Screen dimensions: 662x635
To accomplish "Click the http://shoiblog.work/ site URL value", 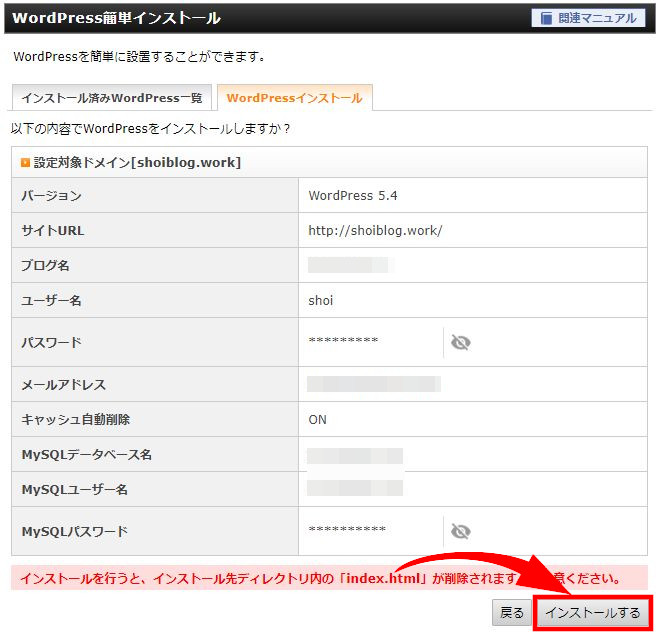I will click(375, 231).
